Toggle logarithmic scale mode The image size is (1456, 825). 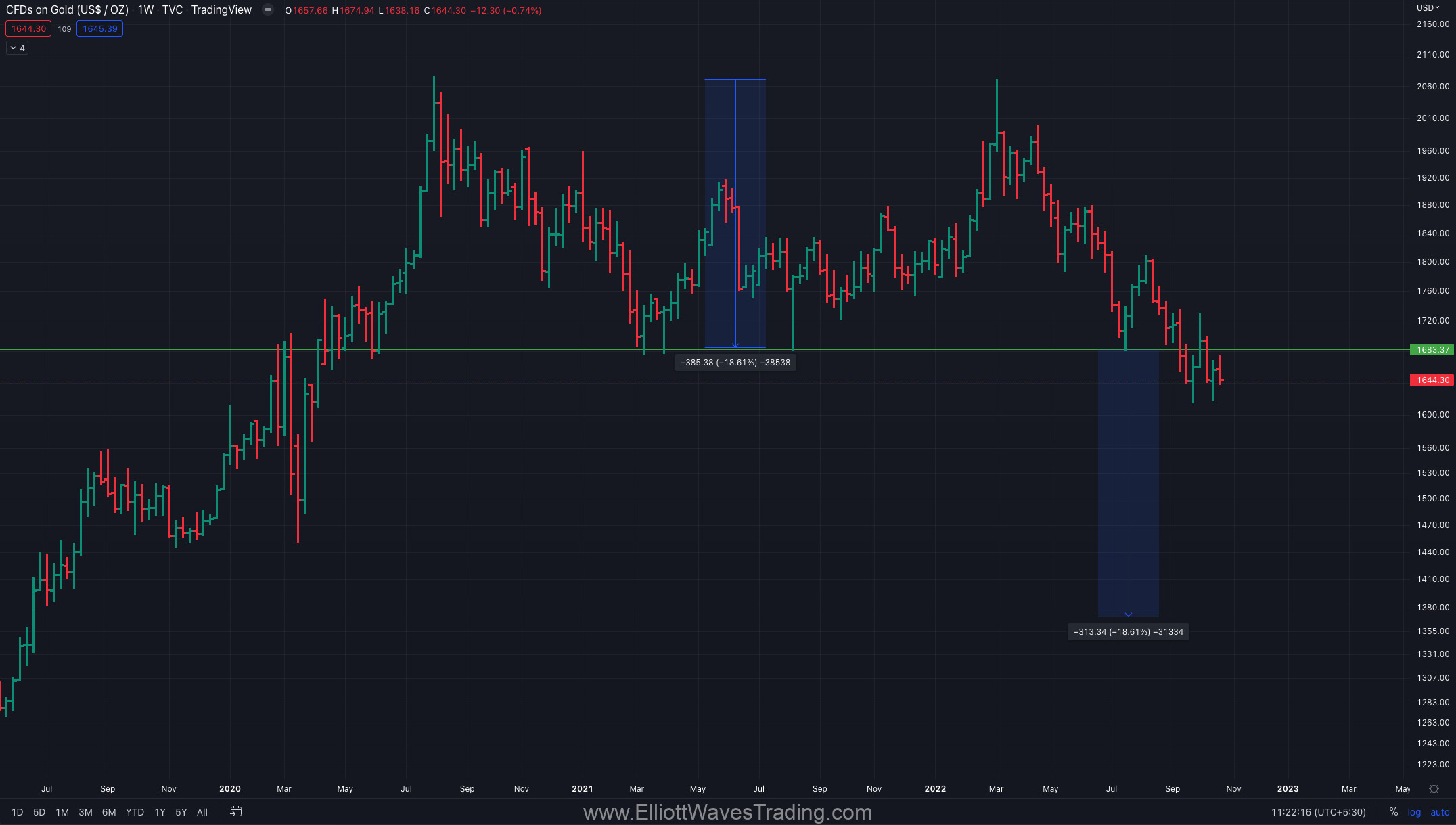click(1414, 812)
